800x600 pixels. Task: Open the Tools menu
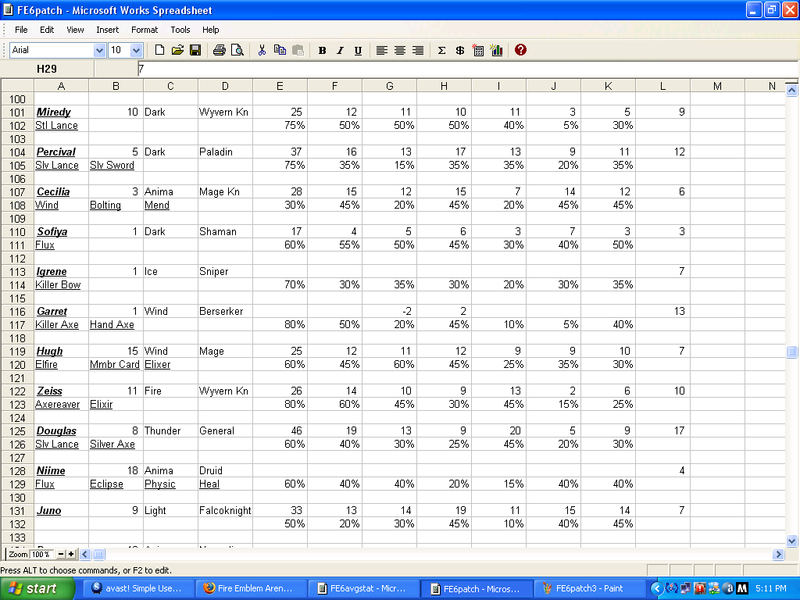[x=180, y=30]
